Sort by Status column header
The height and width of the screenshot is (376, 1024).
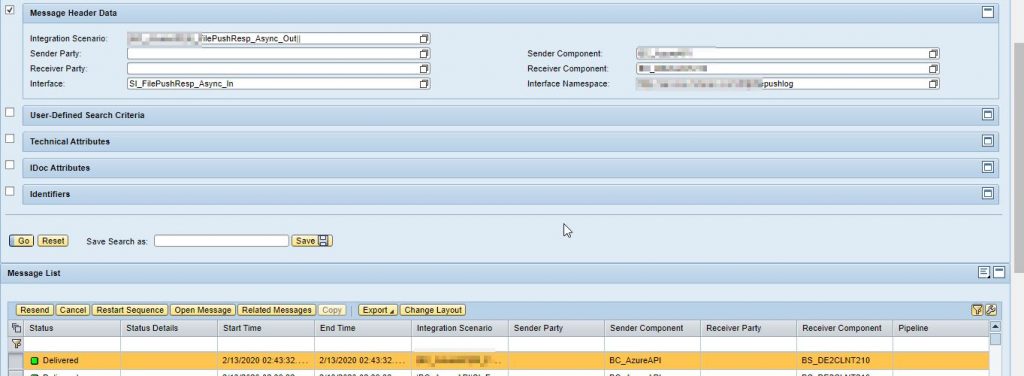click(72, 328)
